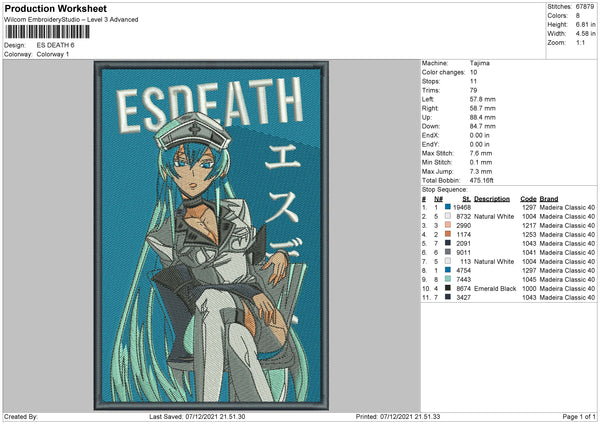This screenshot has width=600, height=424.
Task: Select the design name ES DEATH 6
Action: 55,45
